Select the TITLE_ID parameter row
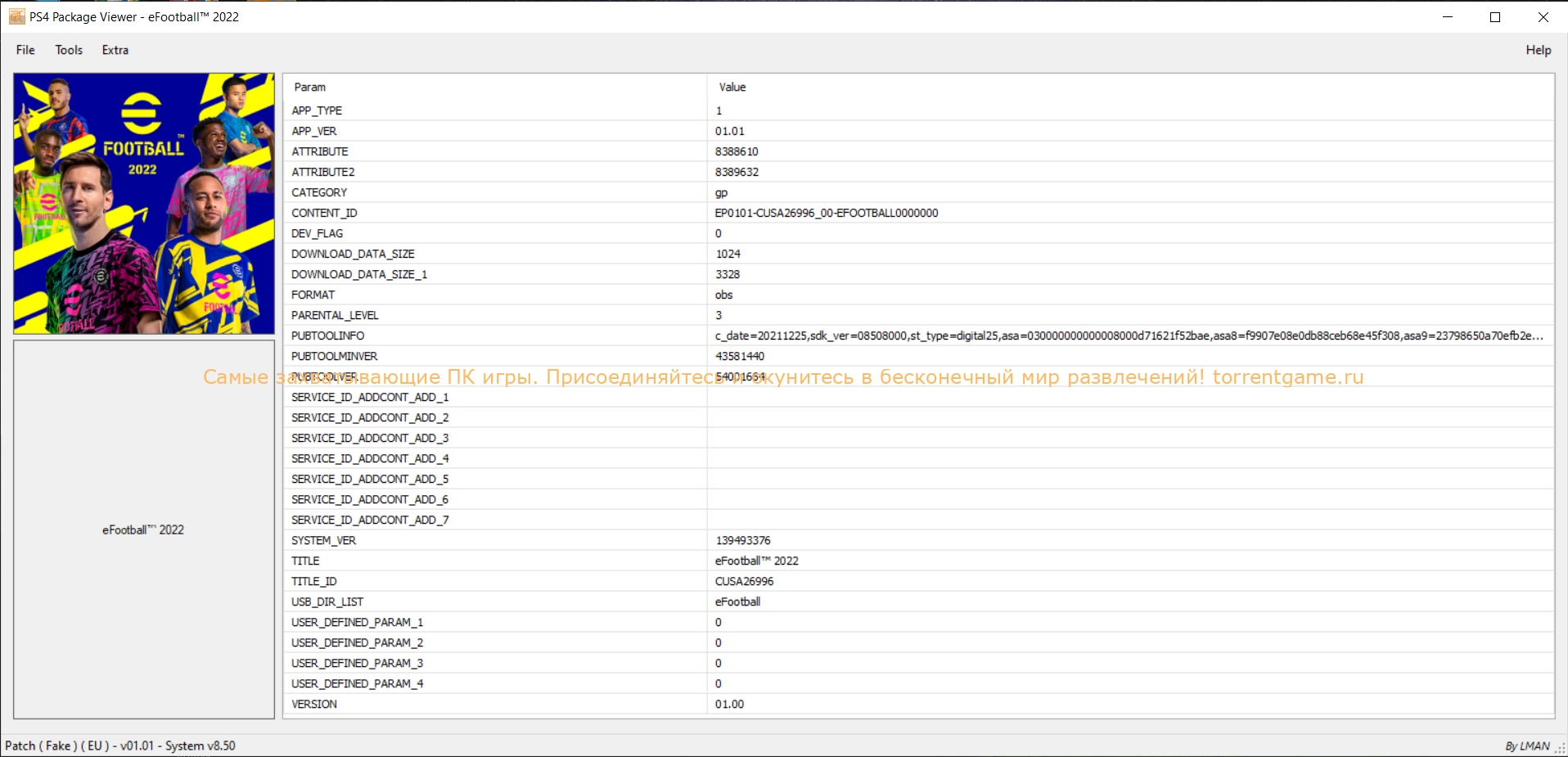The height and width of the screenshot is (757, 1568). (x=314, y=581)
